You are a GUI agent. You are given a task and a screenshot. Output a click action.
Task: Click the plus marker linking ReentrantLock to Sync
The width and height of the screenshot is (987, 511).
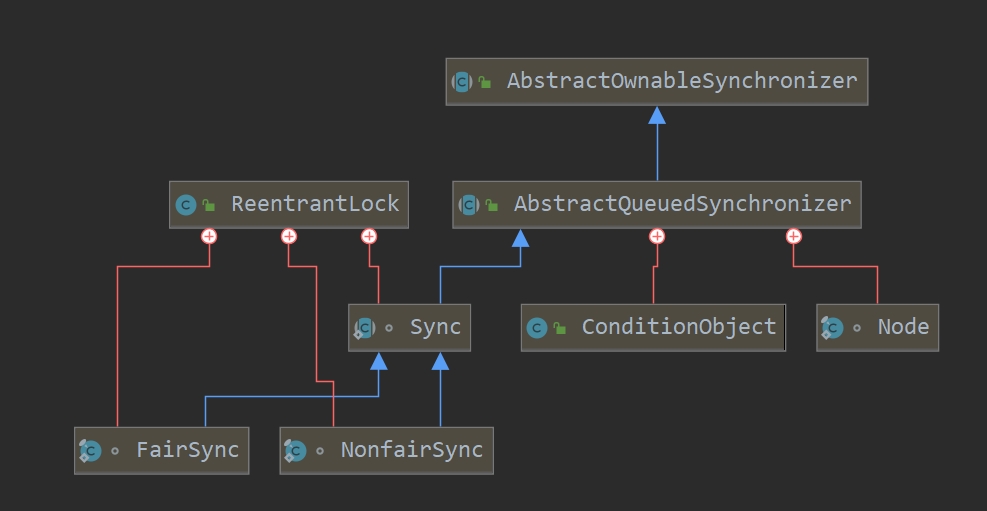369,236
